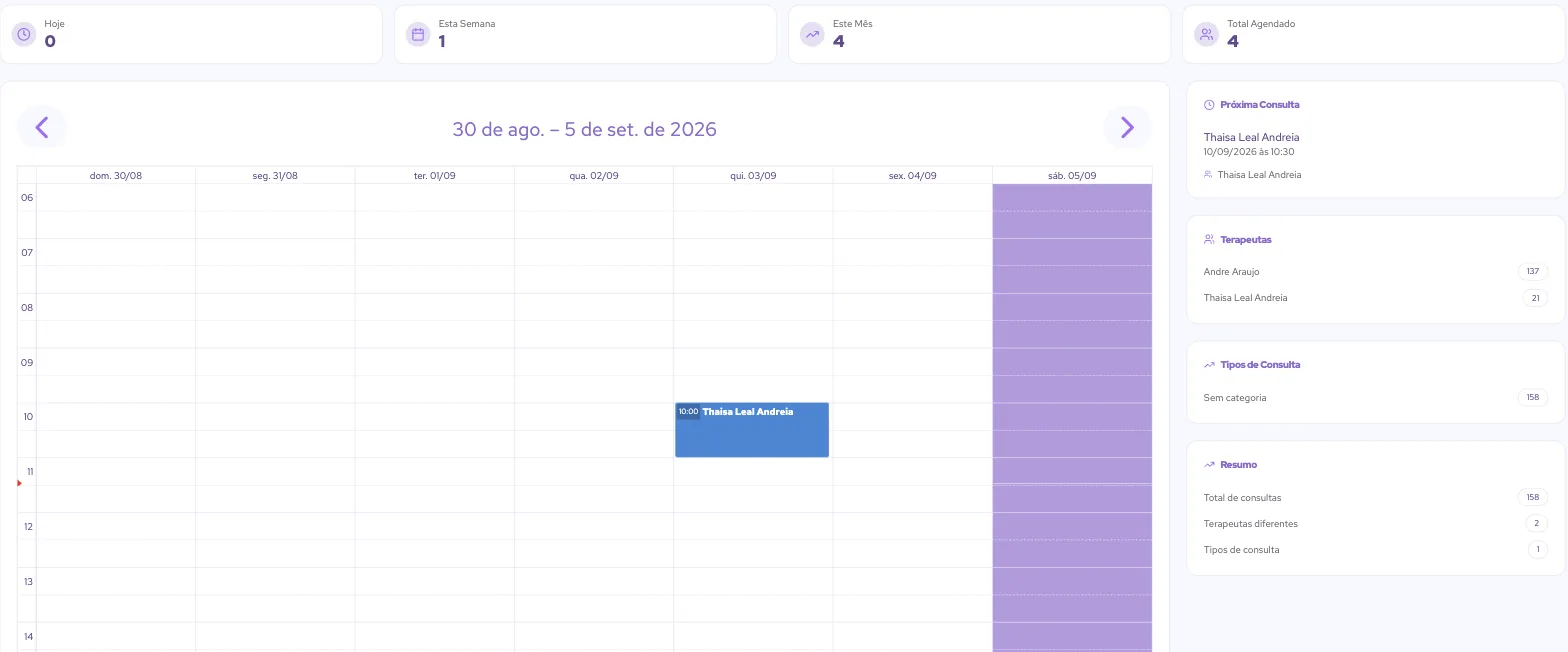This screenshot has height=652, width=1568.
Task: Click the trend icon in Este Mês card
Action: [812, 34]
